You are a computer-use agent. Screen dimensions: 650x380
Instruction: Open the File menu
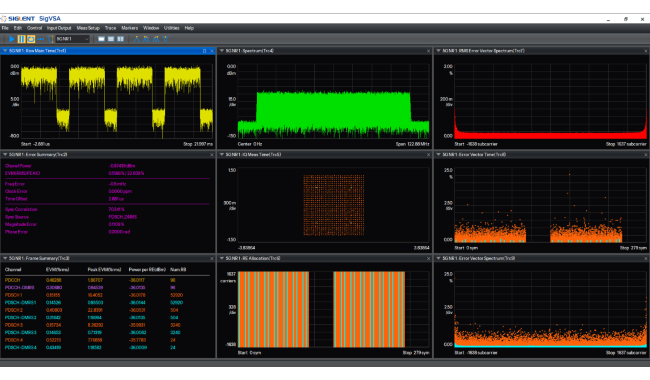coord(5,28)
